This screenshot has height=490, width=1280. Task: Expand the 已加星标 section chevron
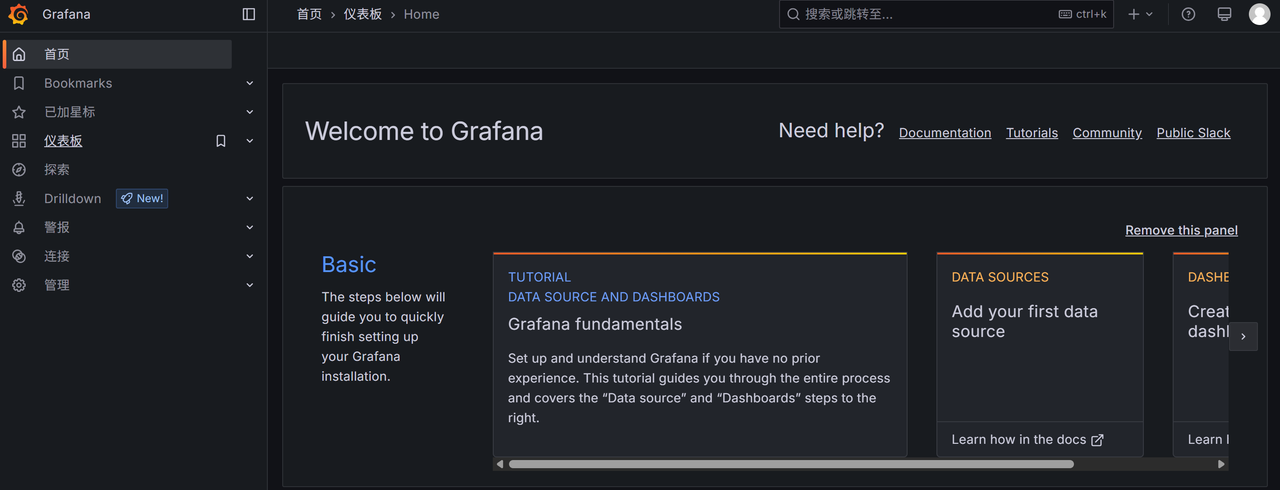coord(250,112)
